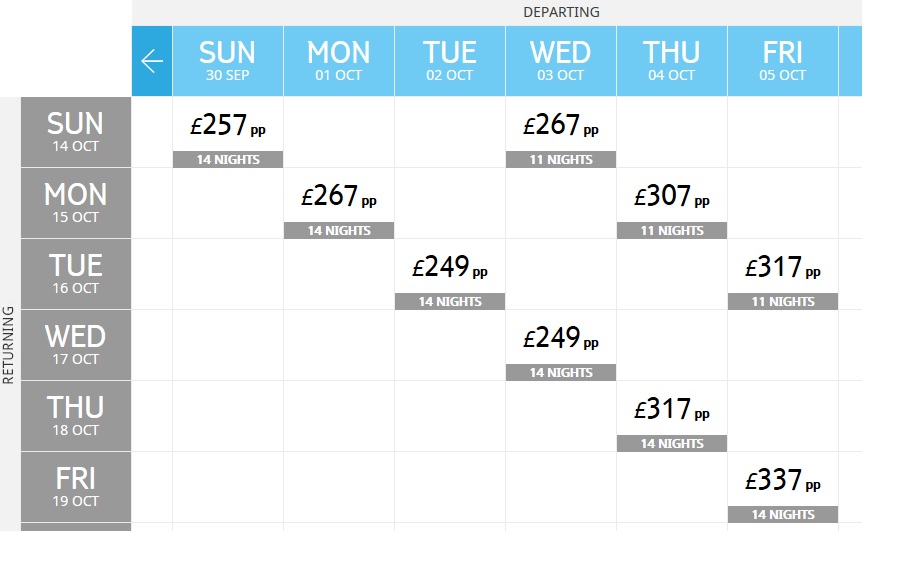Screen dimensions: 900x588
Task: Click the THU 18 OCT returning row
Action: point(76,416)
